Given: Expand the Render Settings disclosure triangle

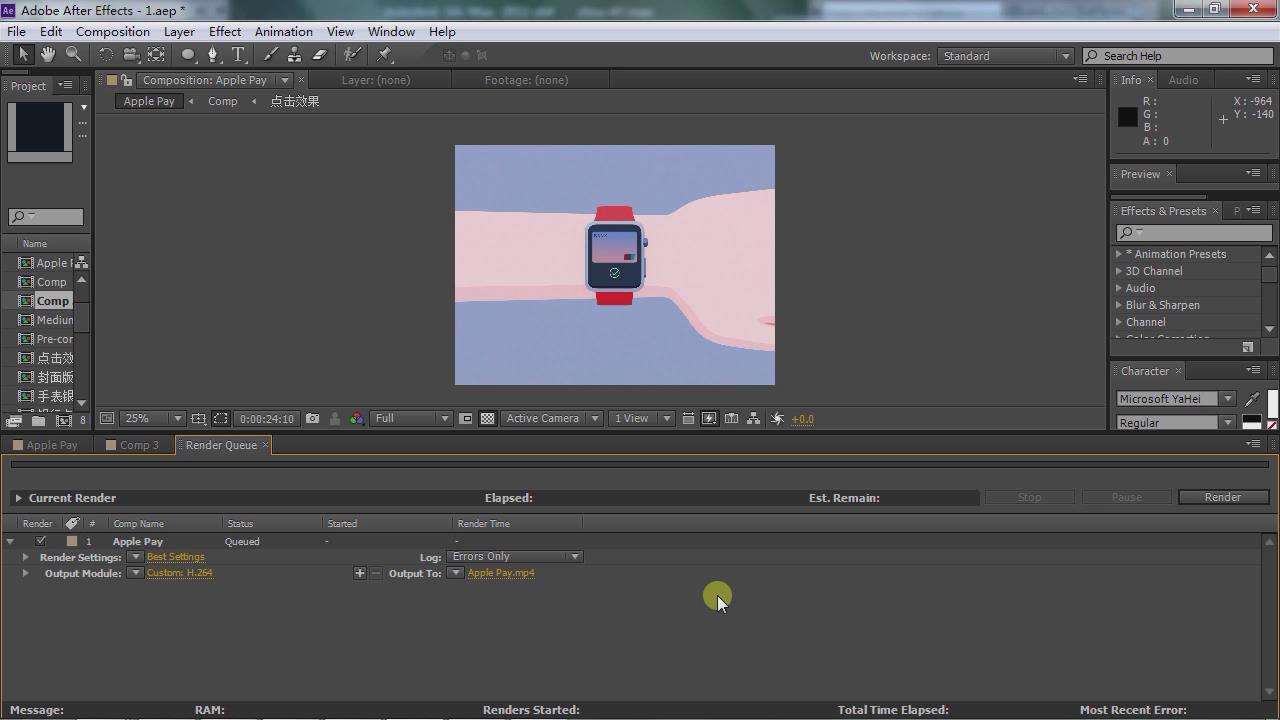Looking at the screenshot, I should point(25,557).
